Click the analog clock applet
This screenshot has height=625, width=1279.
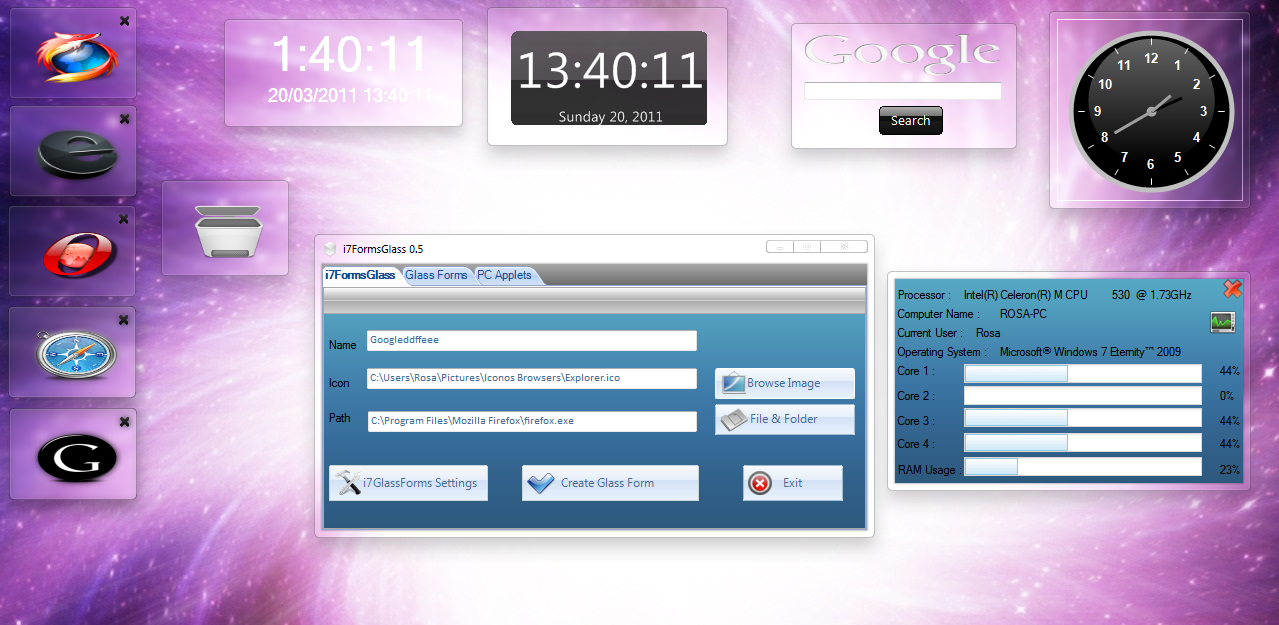pyautogui.click(x=1151, y=111)
